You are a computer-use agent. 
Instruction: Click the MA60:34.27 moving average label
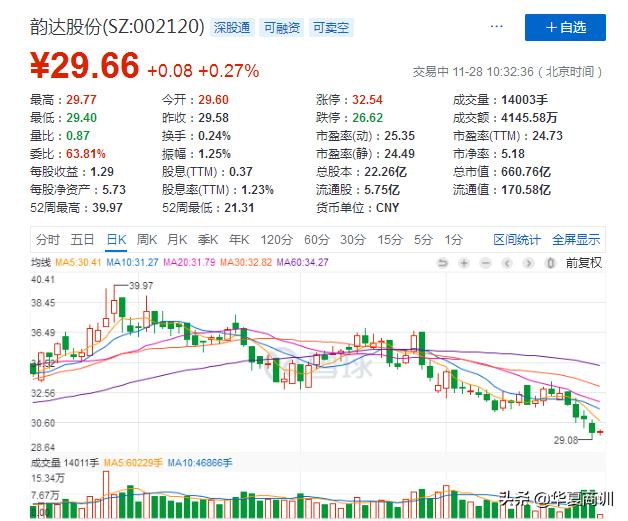[302, 262]
